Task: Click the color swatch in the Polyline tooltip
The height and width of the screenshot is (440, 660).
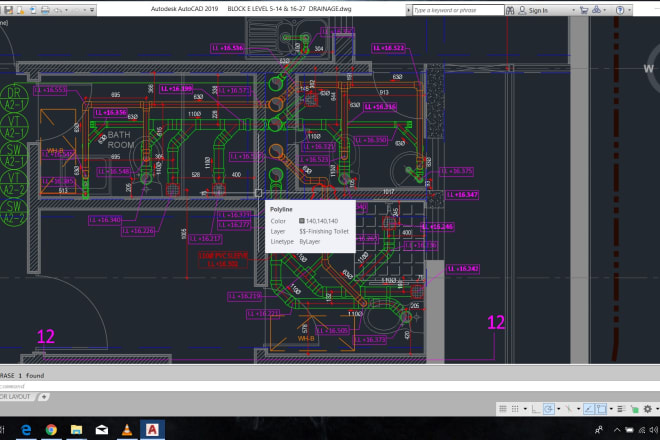Action: tap(301, 221)
